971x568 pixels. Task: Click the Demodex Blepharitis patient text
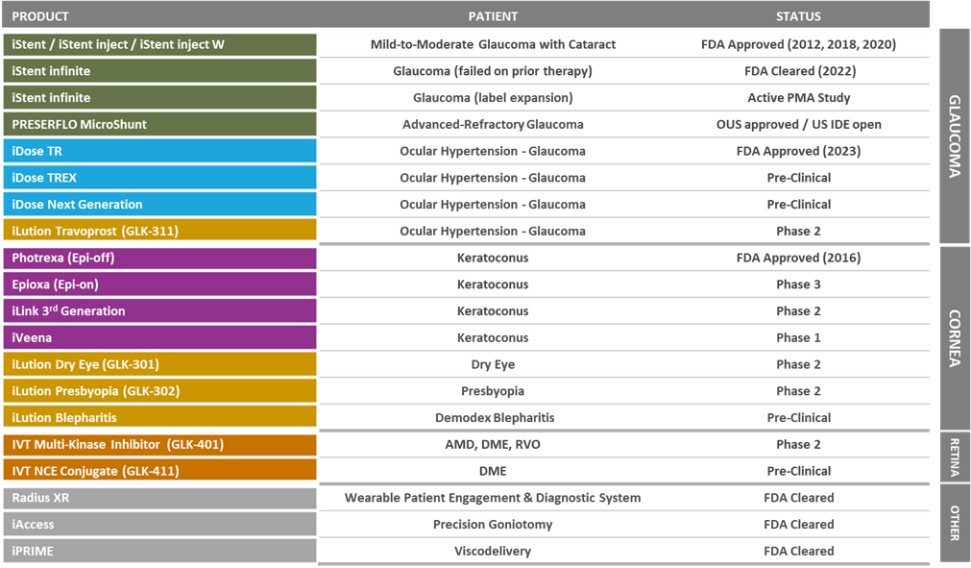click(493, 418)
